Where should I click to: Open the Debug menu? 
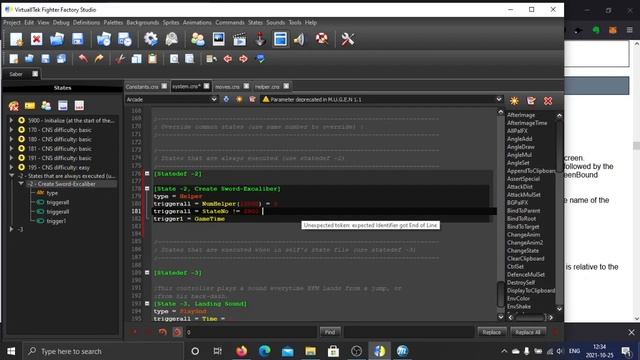pyautogui.click(x=61, y=22)
